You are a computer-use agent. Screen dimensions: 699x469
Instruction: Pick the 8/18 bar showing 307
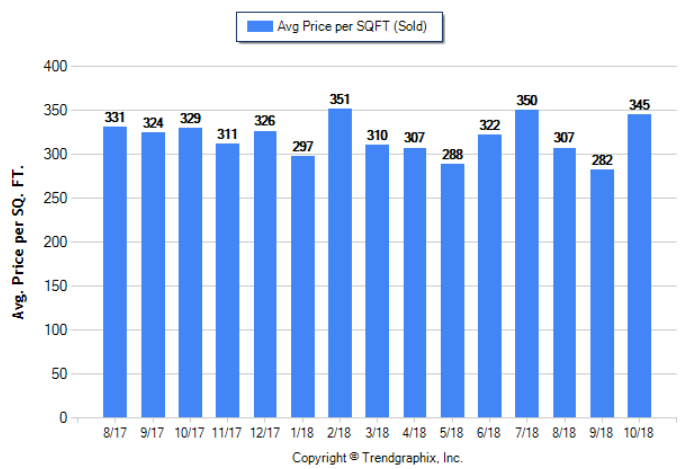click(565, 283)
